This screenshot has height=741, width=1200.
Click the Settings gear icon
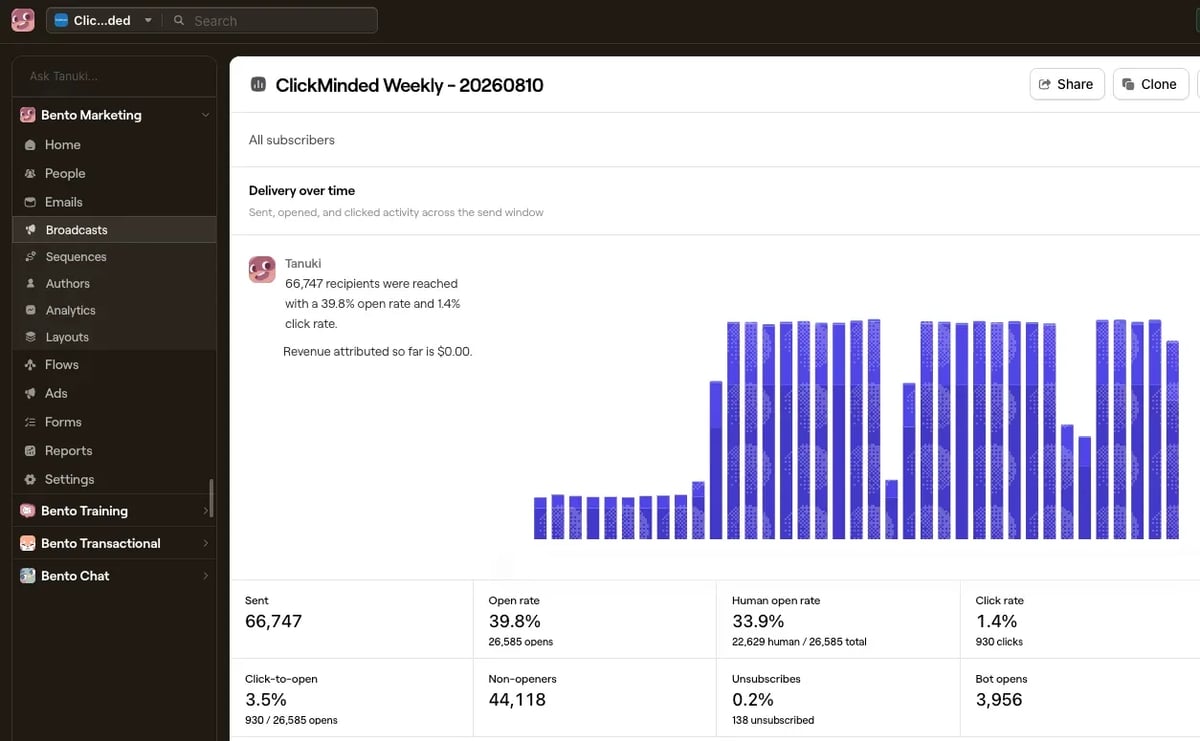tap(30, 480)
